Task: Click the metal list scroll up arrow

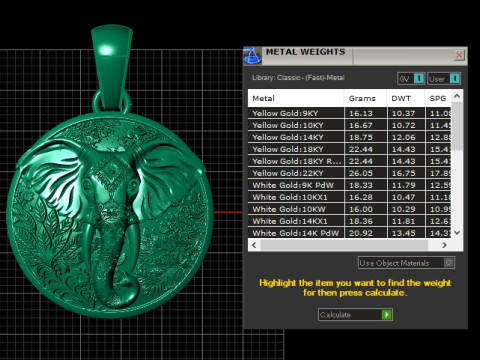Action: [457, 96]
